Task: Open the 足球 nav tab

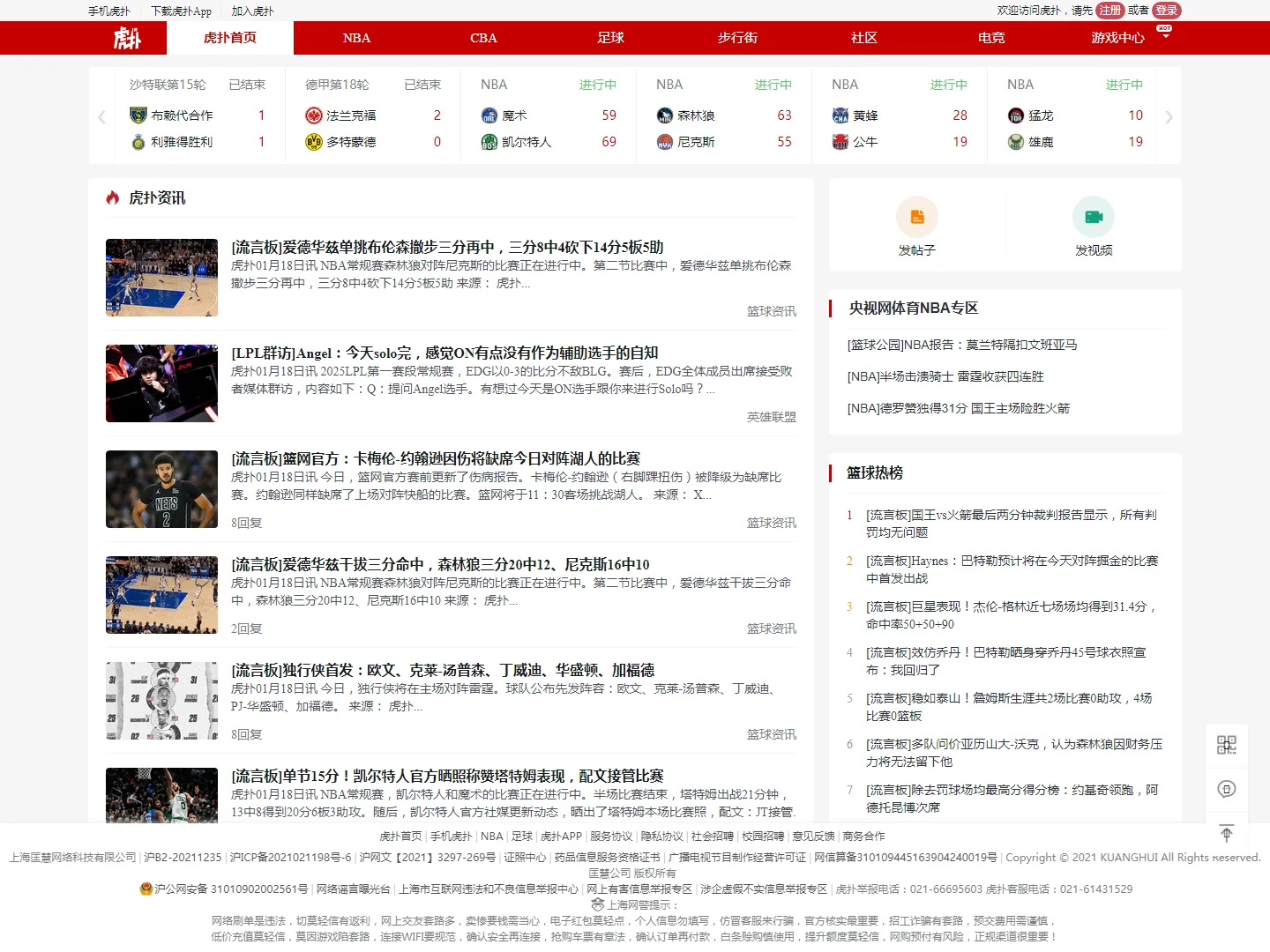Action: 610,38
